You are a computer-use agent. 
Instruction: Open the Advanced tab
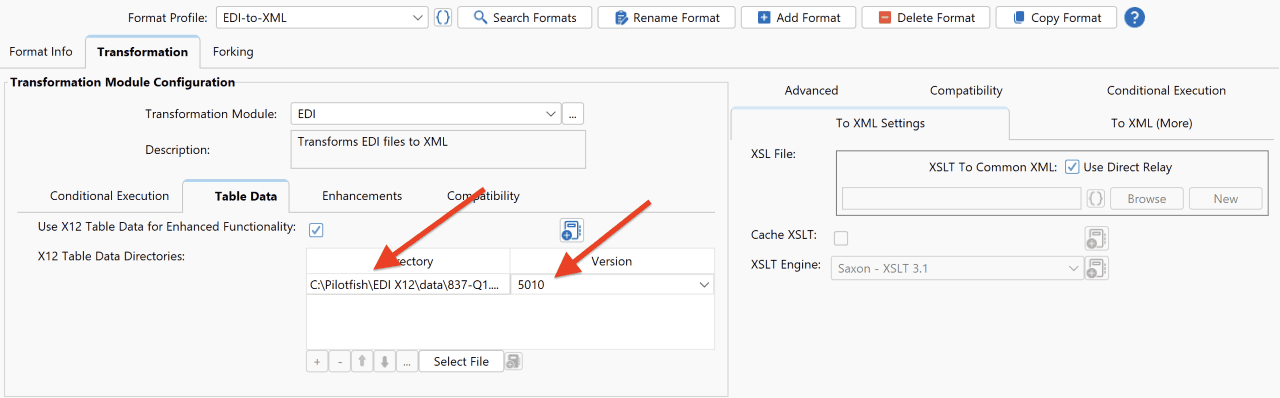point(811,90)
